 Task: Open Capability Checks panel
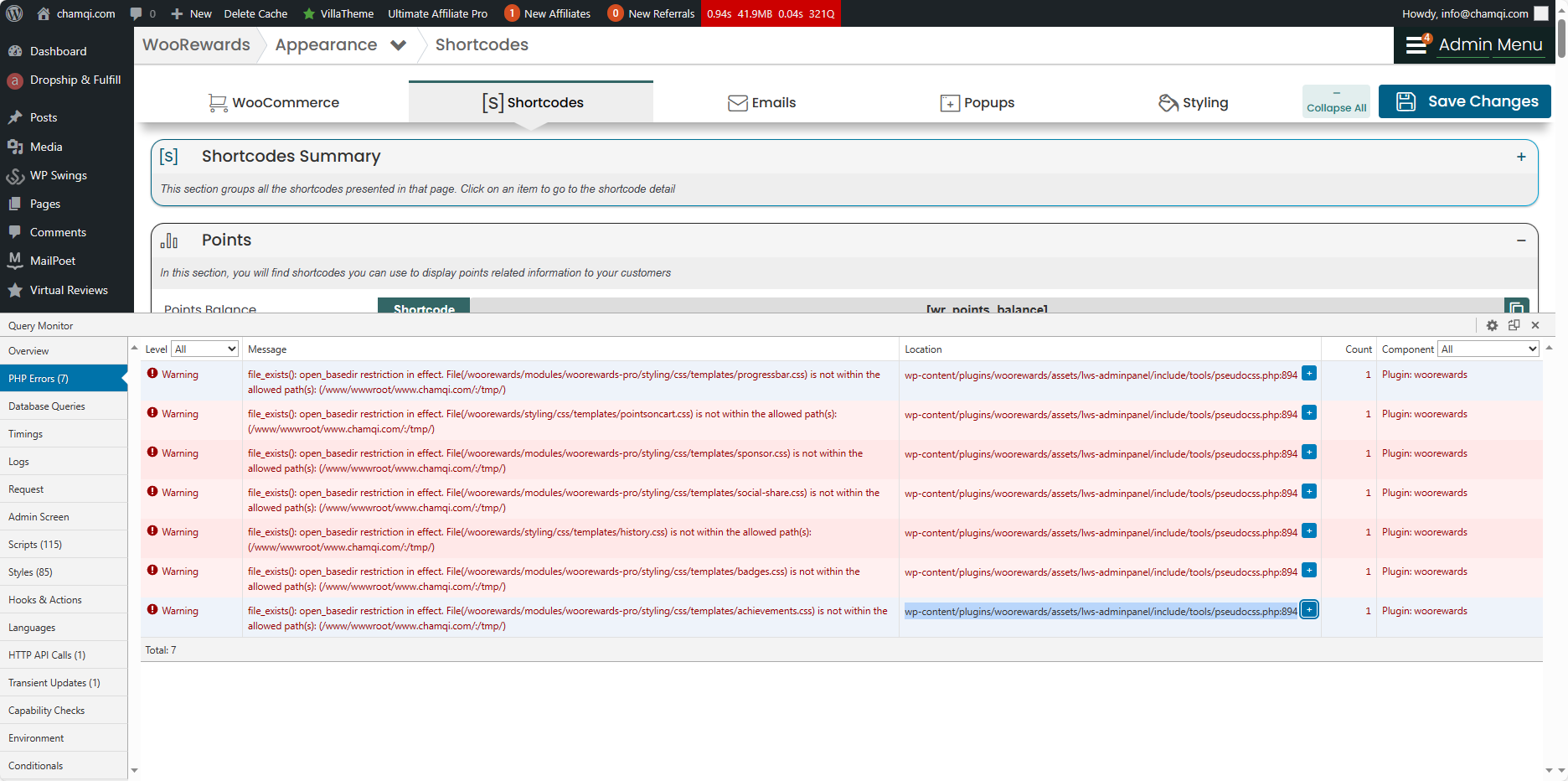(x=64, y=711)
